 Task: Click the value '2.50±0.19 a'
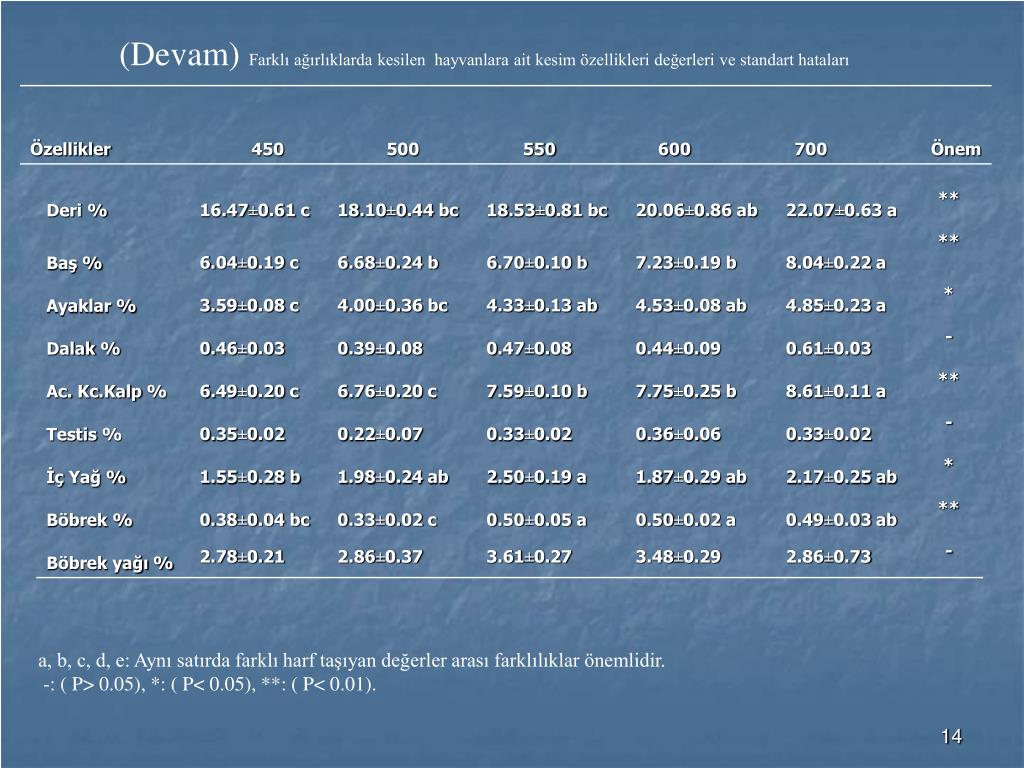click(x=536, y=477)
